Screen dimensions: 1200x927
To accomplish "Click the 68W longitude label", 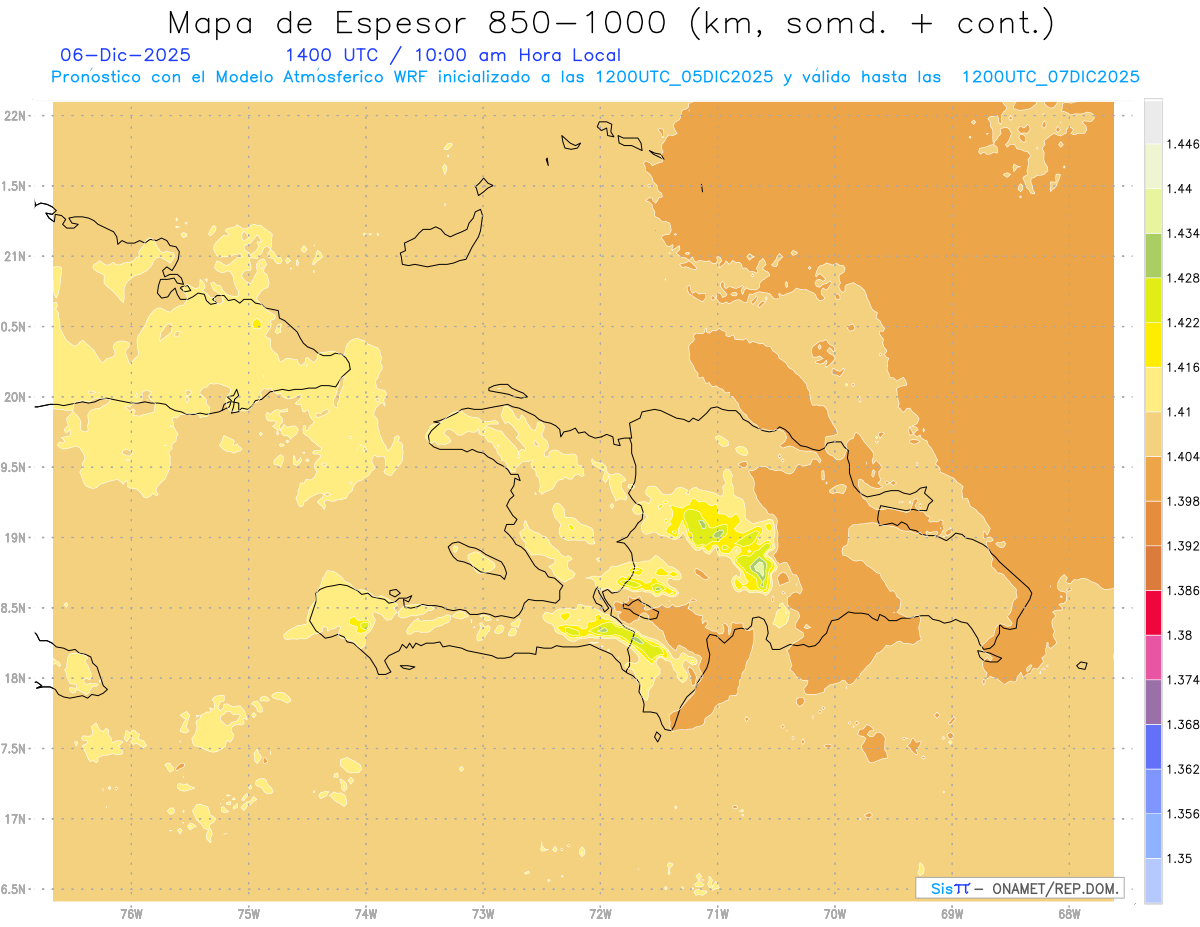I will pos(1069,913).
